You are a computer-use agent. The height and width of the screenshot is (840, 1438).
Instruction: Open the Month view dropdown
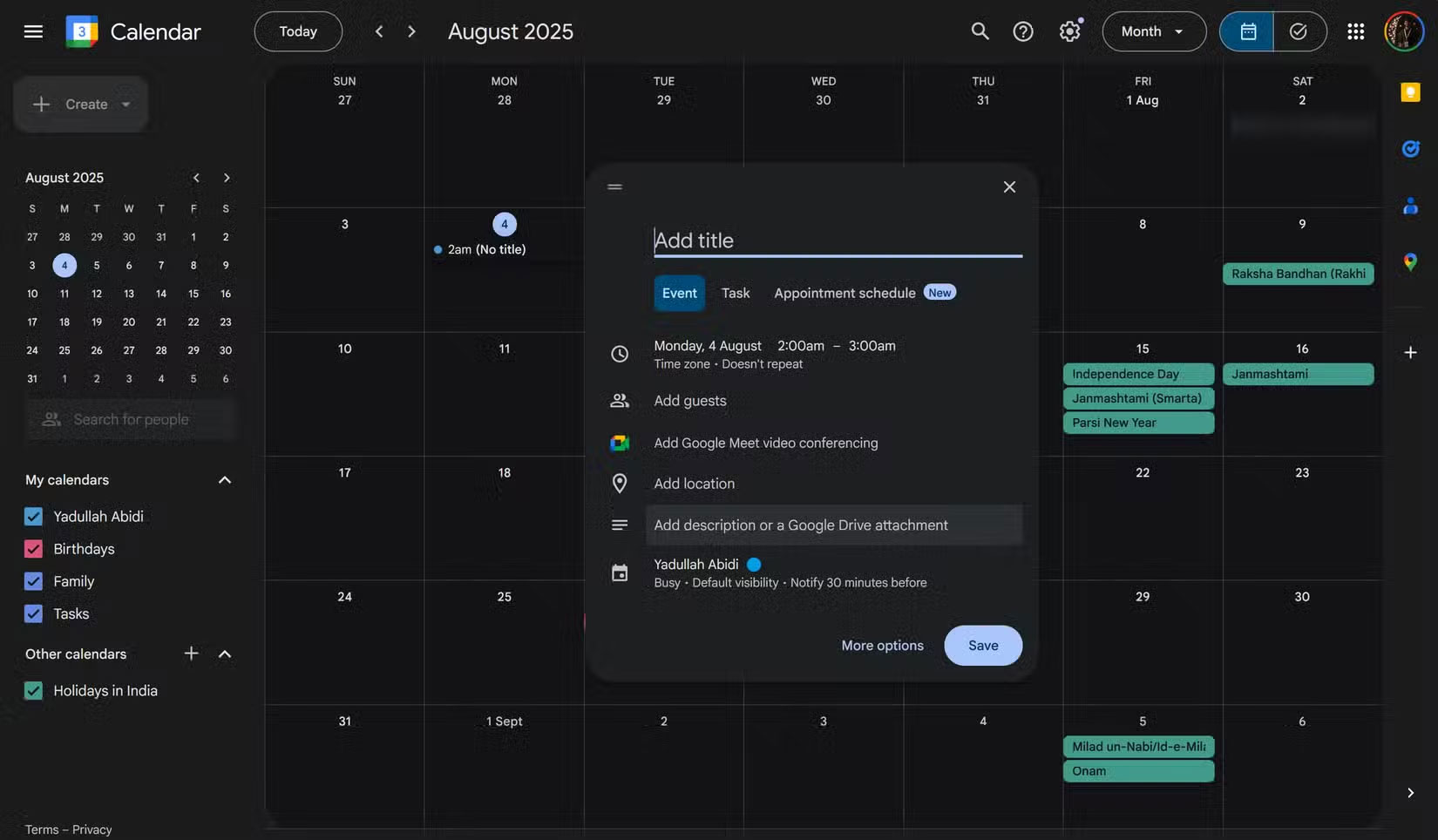1154,30
